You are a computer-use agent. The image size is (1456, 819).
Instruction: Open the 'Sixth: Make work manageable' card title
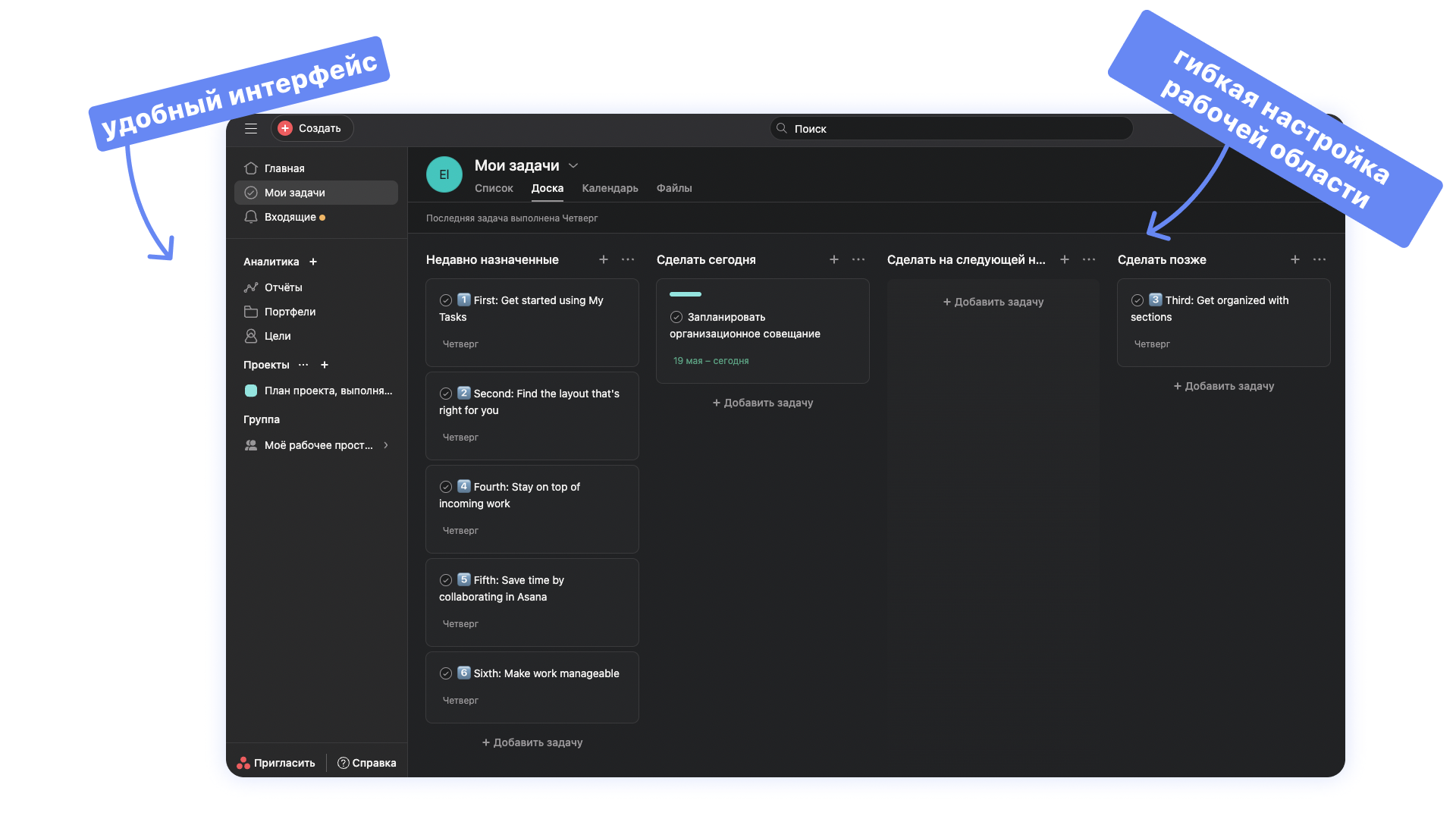(x=546, y=673)
